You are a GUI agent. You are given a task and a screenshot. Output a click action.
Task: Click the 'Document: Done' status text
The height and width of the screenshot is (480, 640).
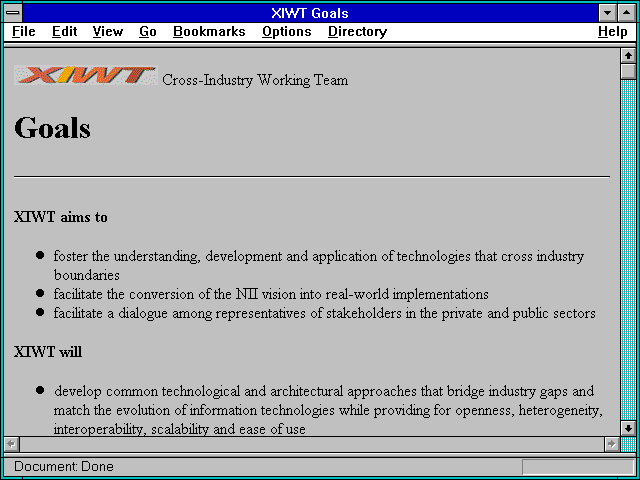64,467
